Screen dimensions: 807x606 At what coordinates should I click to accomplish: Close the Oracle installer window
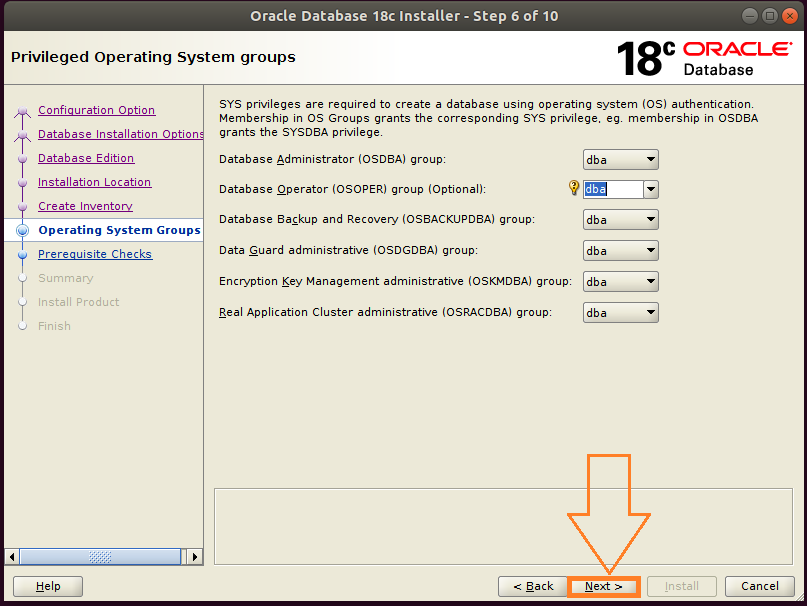click(x=789, y=16)
